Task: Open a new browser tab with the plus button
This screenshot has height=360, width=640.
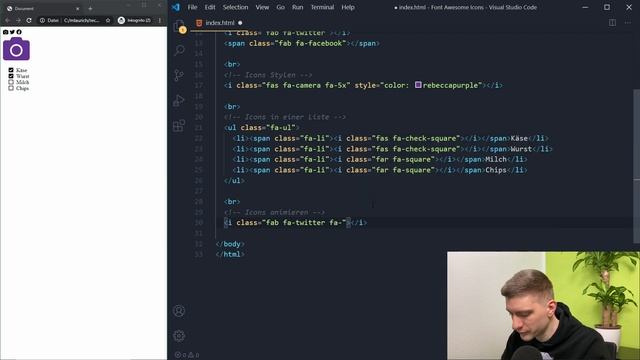Action: tap(90, 8)
